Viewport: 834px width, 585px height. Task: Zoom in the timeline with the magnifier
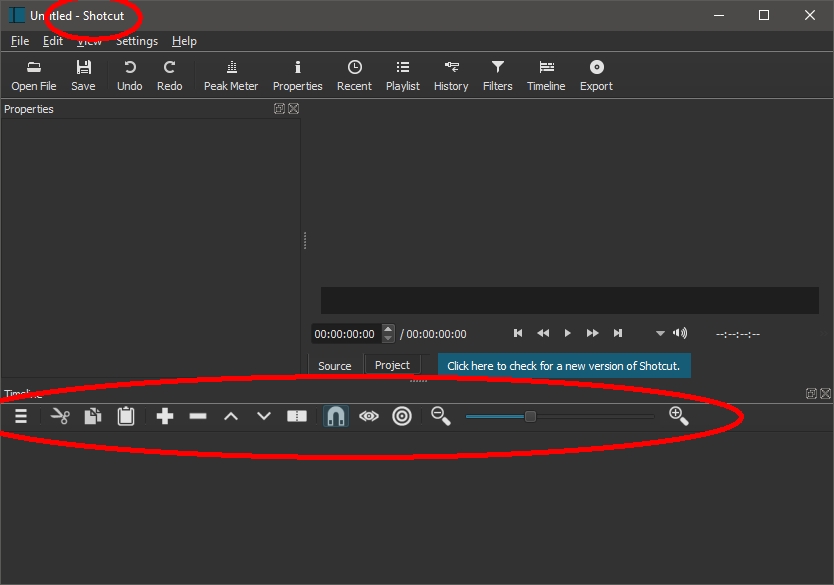tap(679, 416)
